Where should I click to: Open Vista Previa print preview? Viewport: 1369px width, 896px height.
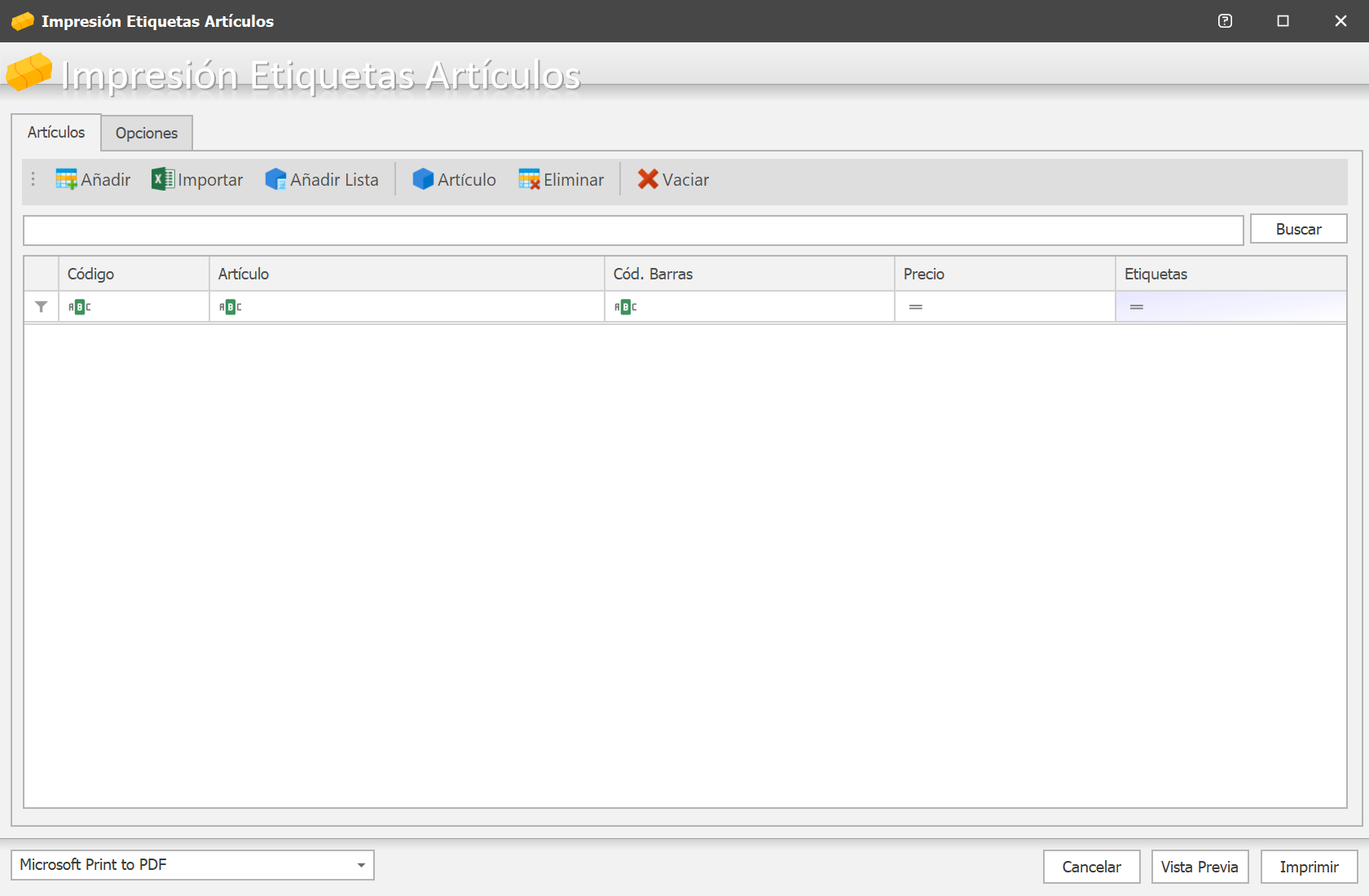[1200, 867]
